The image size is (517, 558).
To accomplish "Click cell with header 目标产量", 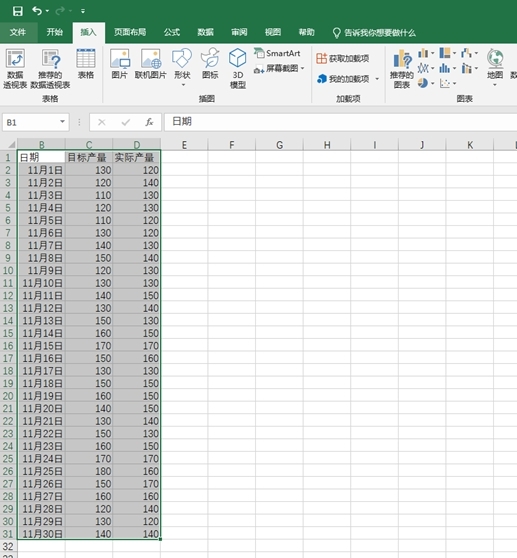I will (89, 157).
